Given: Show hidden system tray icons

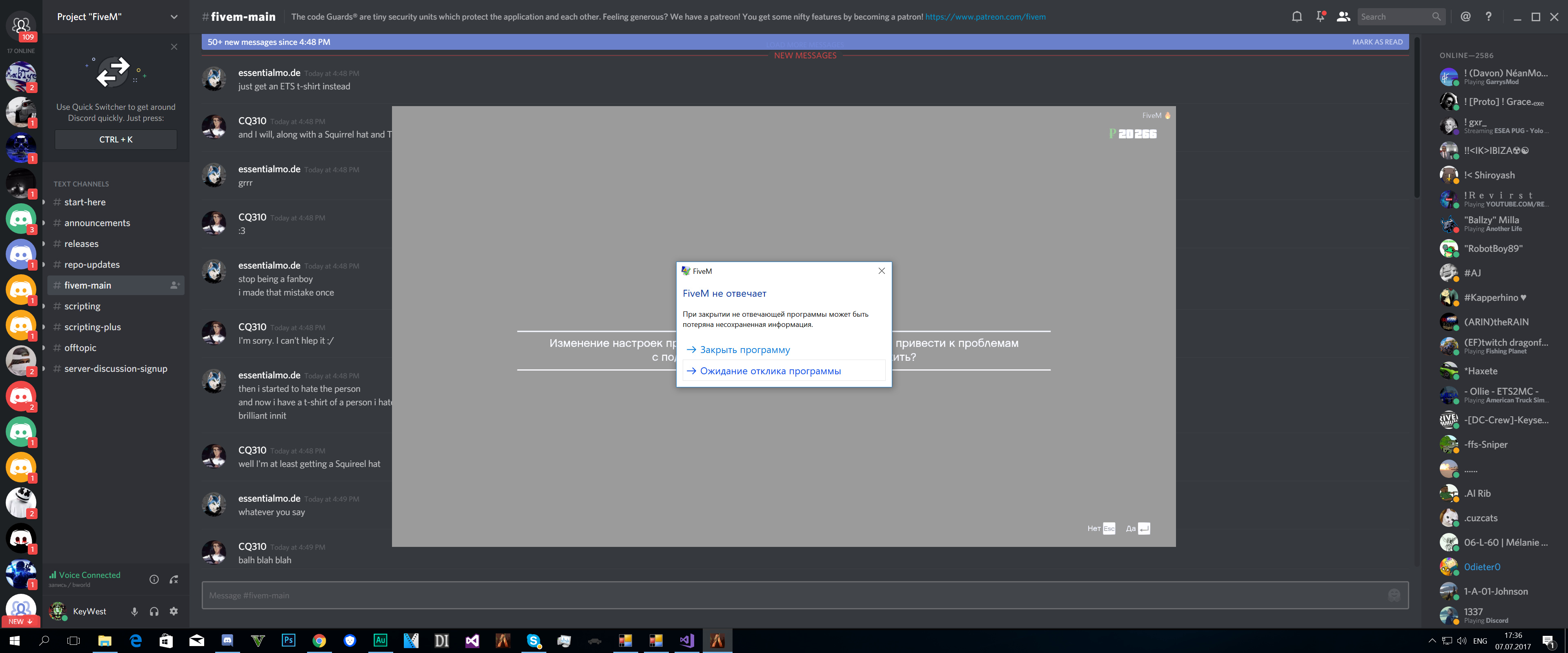Looking at the screenshot, I should click(1432, 640).
